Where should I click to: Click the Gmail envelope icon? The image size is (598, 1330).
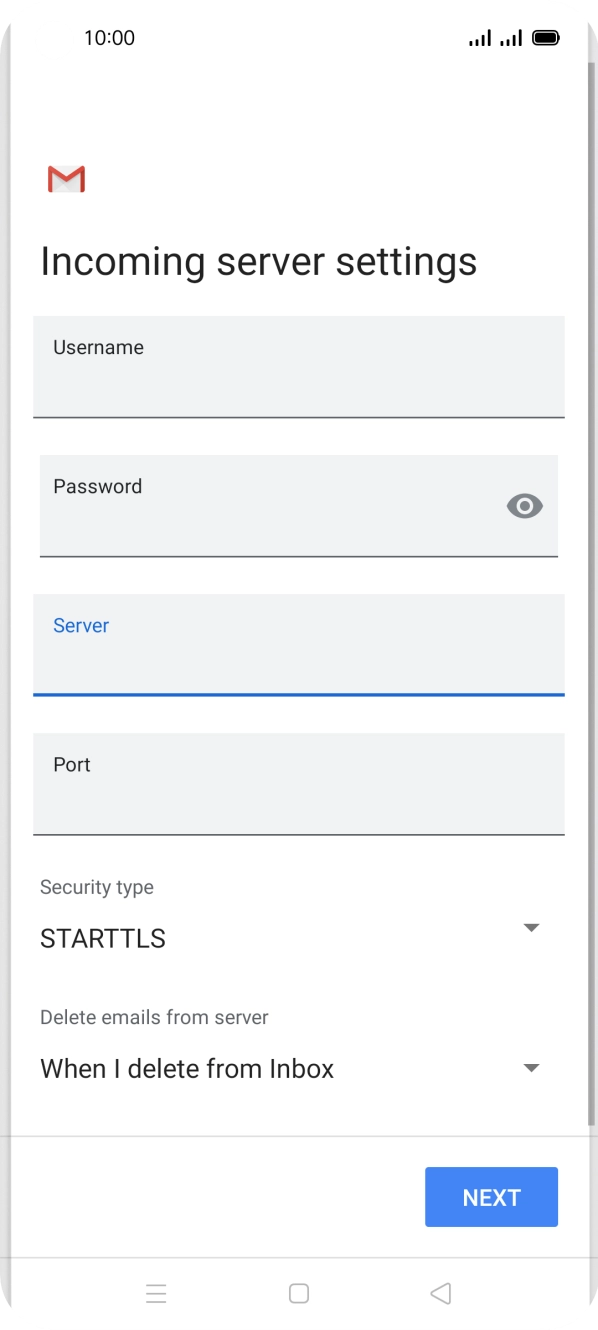click(x=65, y=178)
